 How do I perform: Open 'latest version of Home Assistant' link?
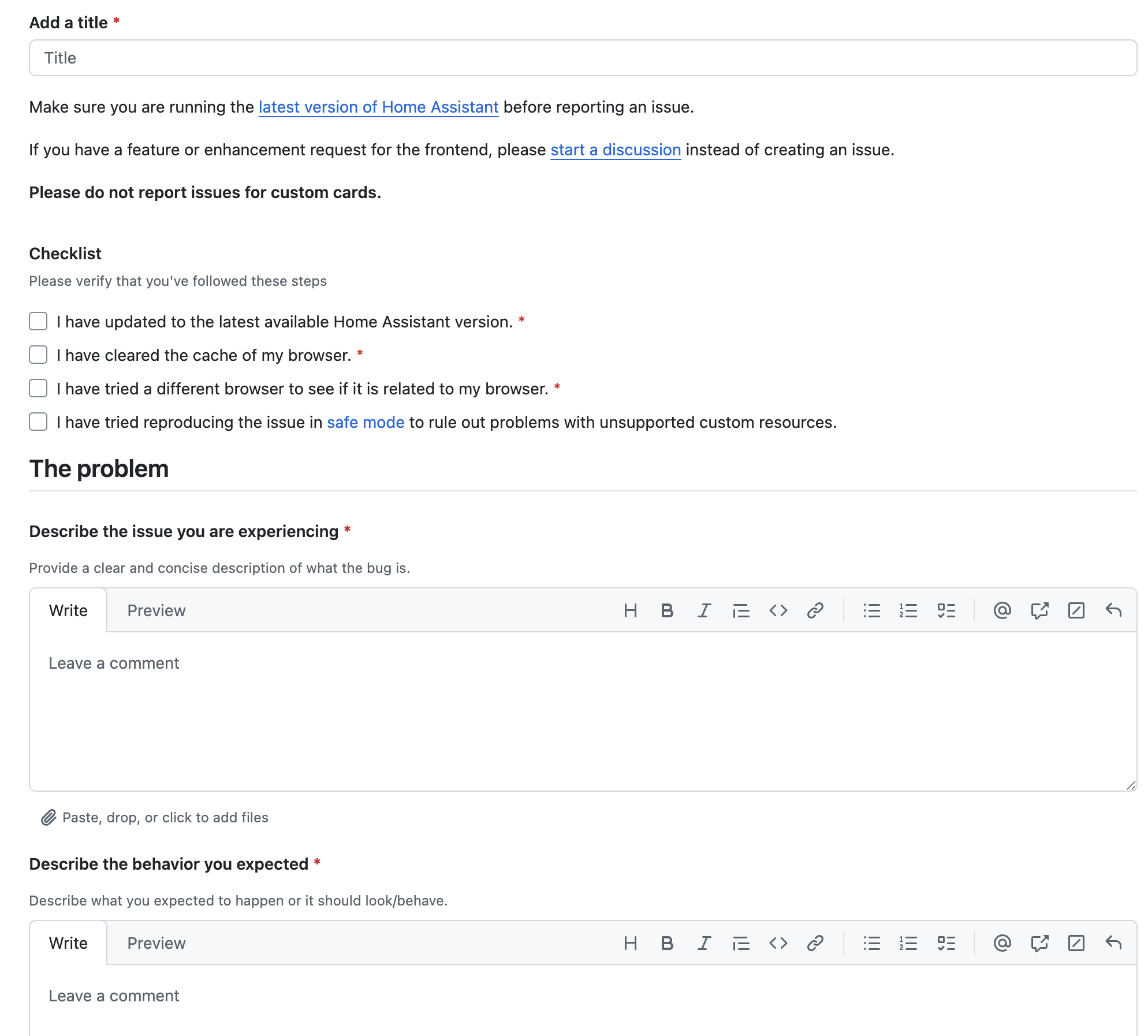tap(378, 107)
